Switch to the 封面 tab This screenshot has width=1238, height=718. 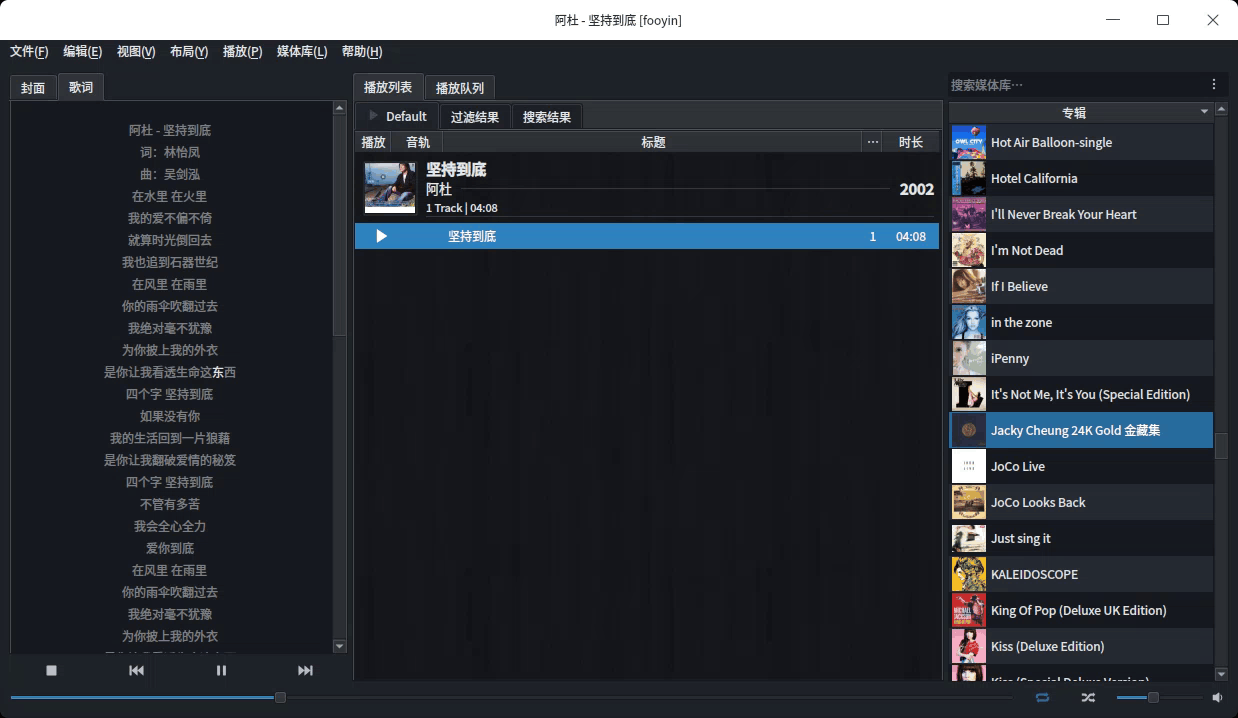[x=33, y=88]
